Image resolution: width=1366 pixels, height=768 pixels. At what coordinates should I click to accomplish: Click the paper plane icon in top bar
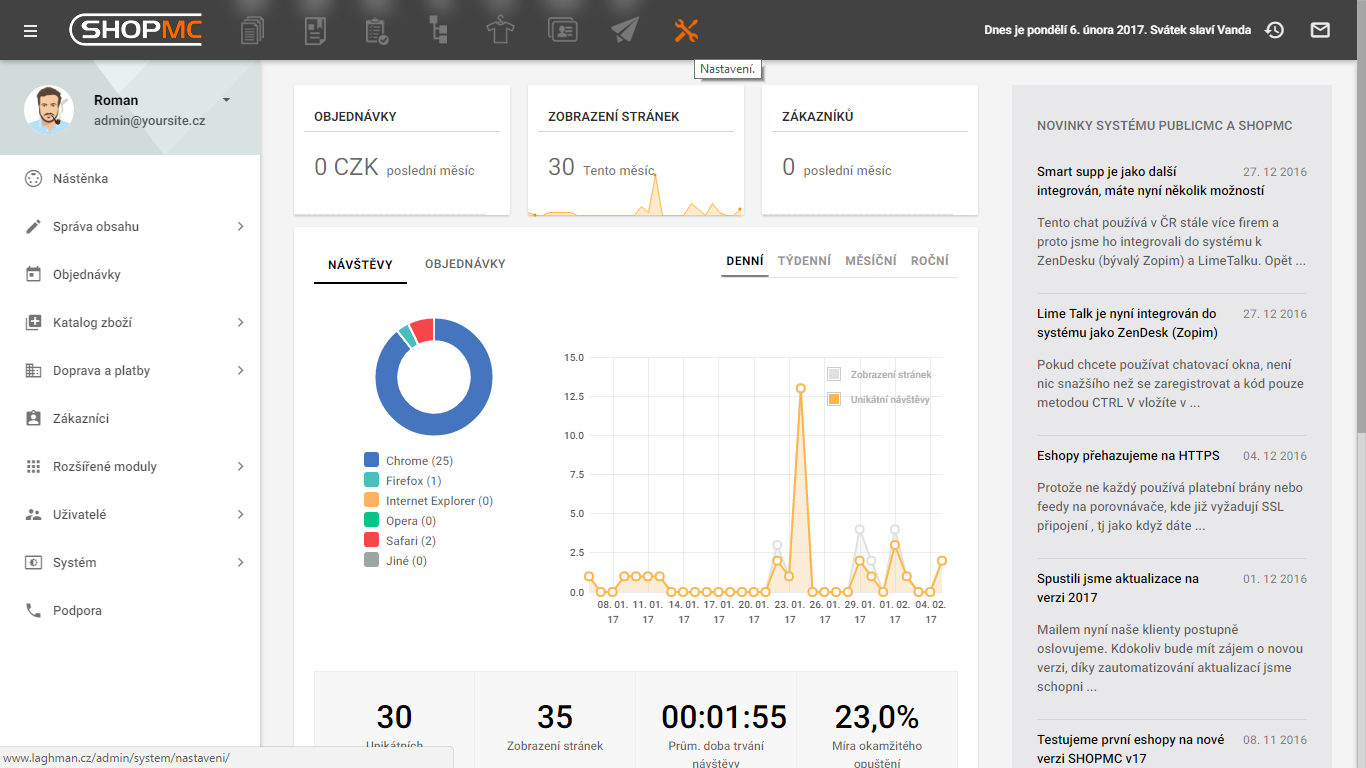tap(624, 30)
